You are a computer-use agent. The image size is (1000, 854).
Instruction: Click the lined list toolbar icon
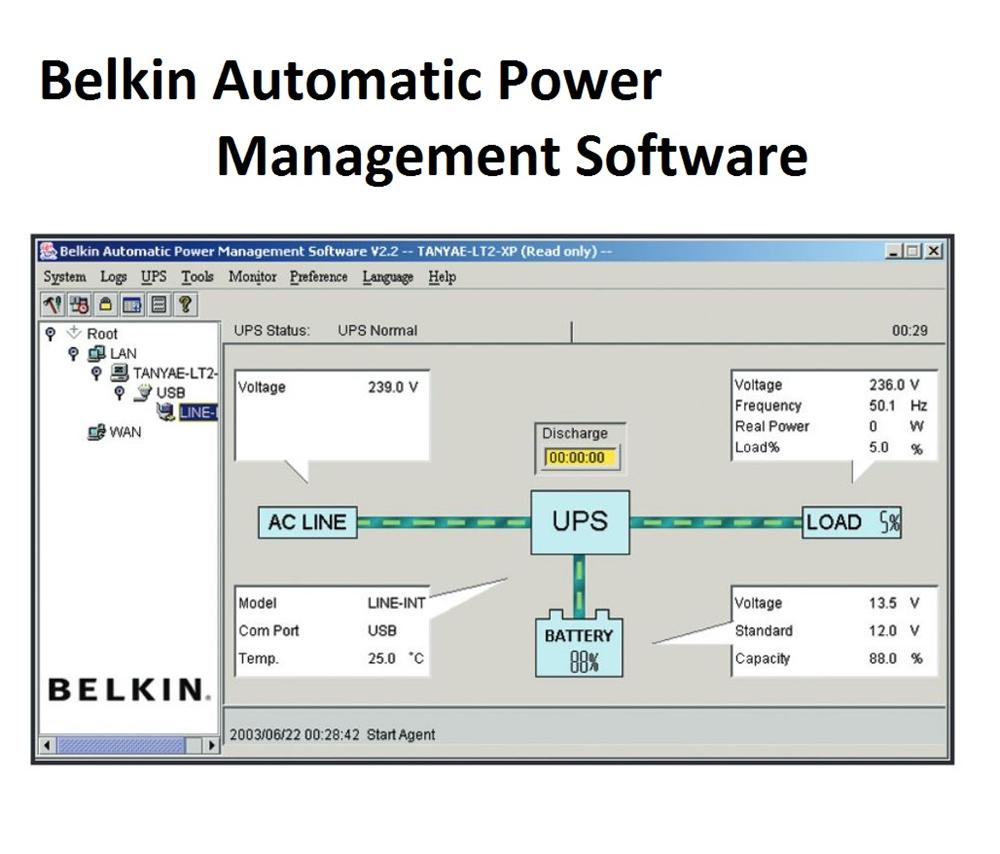tap(159, 304)
